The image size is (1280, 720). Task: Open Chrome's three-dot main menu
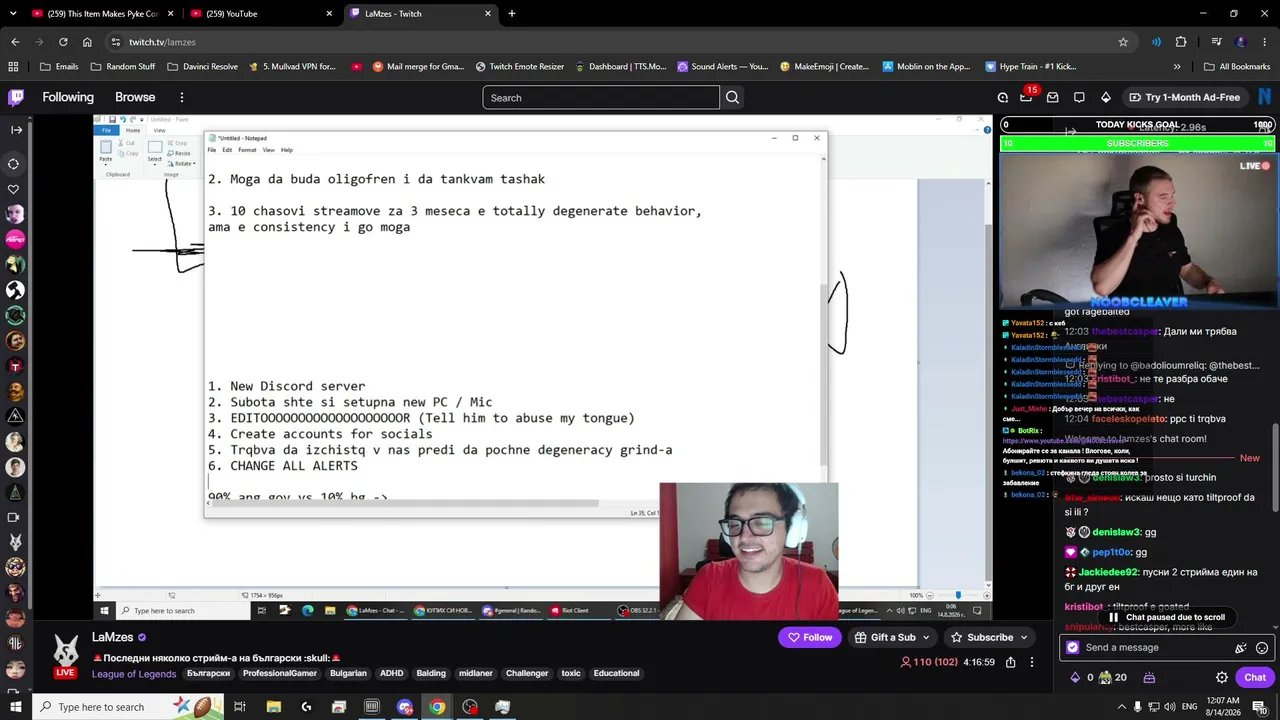click(1265, 42)
